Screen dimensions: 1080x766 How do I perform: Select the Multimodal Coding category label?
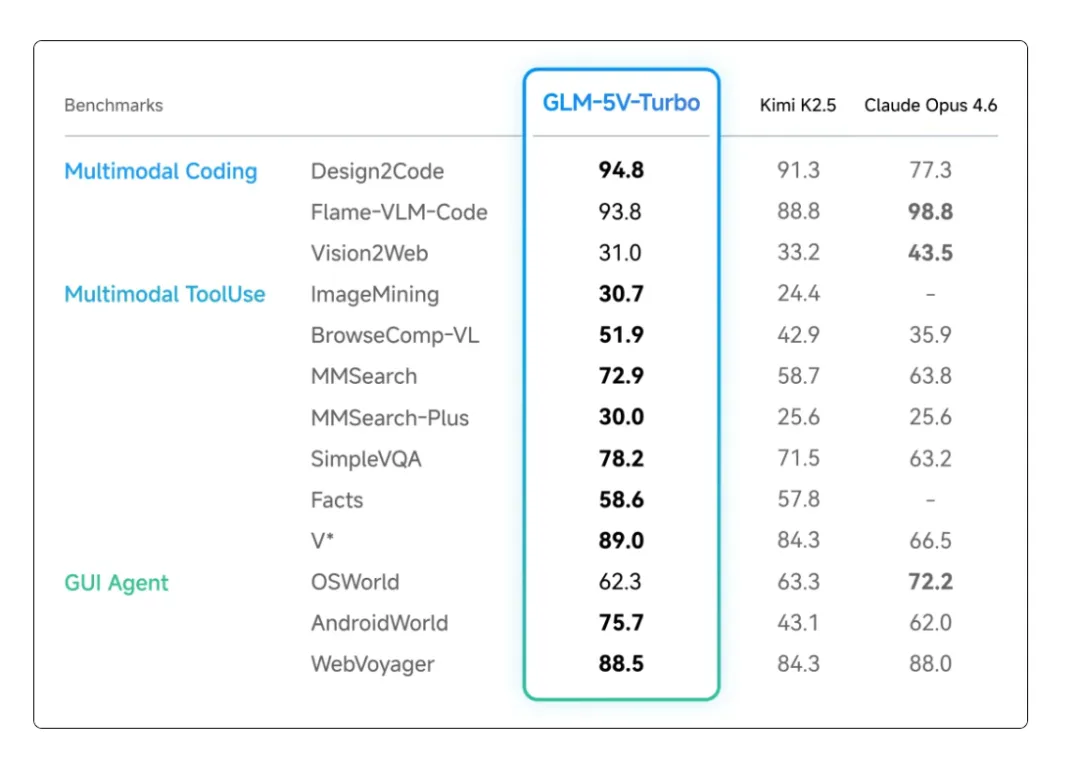coord(160,171)
